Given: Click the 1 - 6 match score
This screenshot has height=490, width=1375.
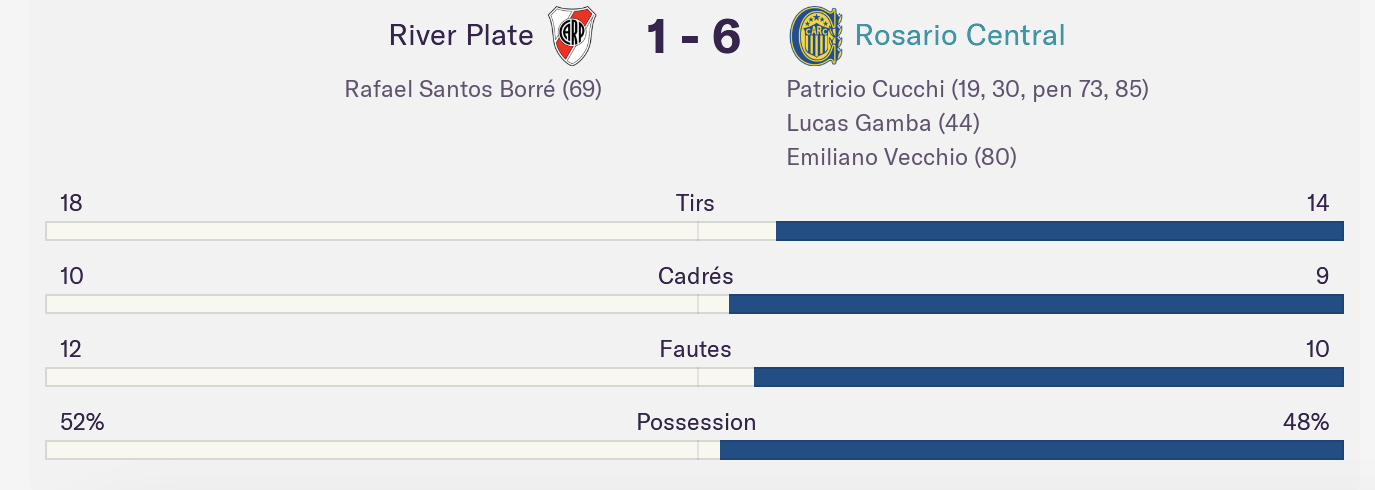Looking at the screenshot, I should (693, 37).
